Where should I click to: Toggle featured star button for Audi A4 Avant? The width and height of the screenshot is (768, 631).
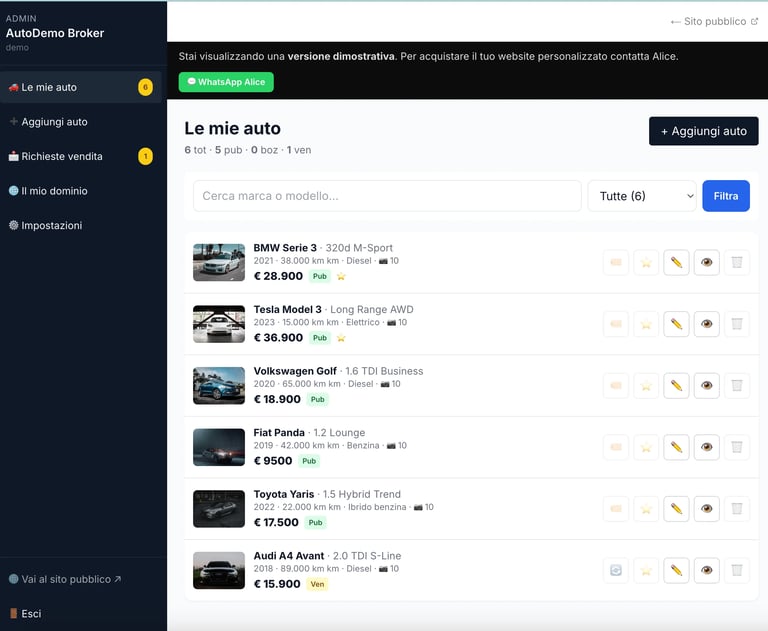pos(646,570)
